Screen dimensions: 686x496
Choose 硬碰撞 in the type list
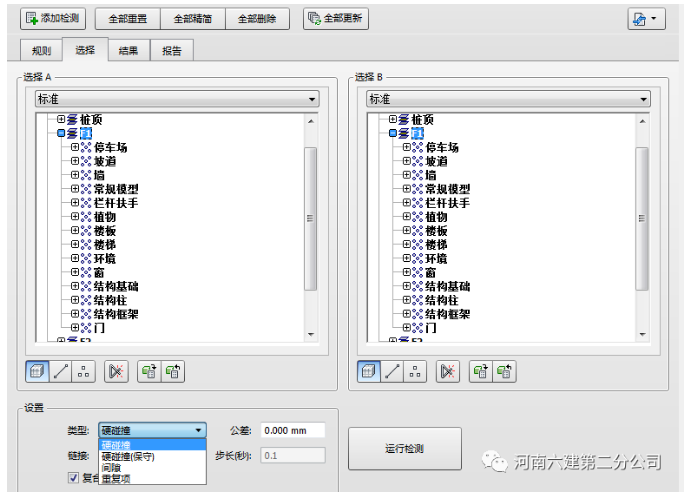[x=152, y=445]
